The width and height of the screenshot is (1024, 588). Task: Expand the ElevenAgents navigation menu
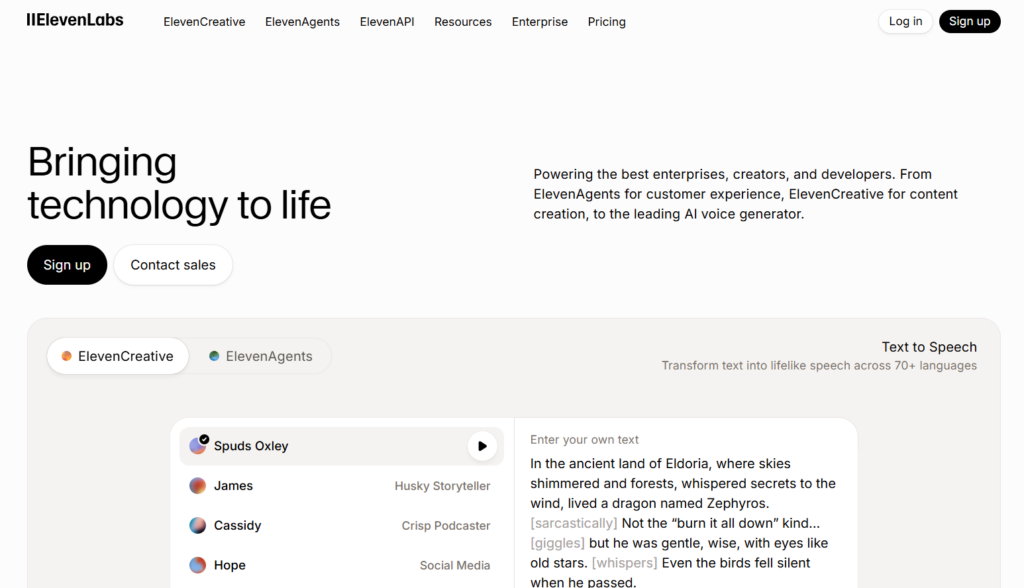[x=302, y=22]
